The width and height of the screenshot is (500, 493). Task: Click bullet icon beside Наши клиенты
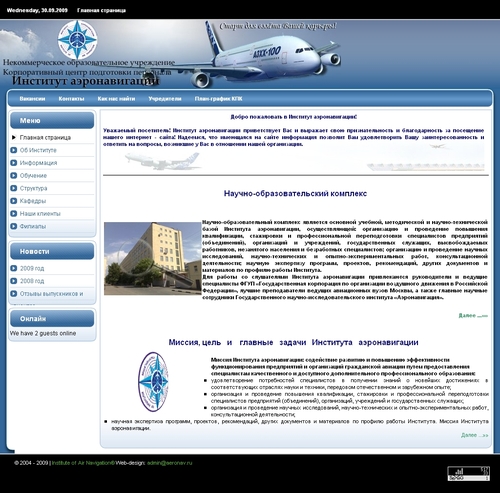14,214
